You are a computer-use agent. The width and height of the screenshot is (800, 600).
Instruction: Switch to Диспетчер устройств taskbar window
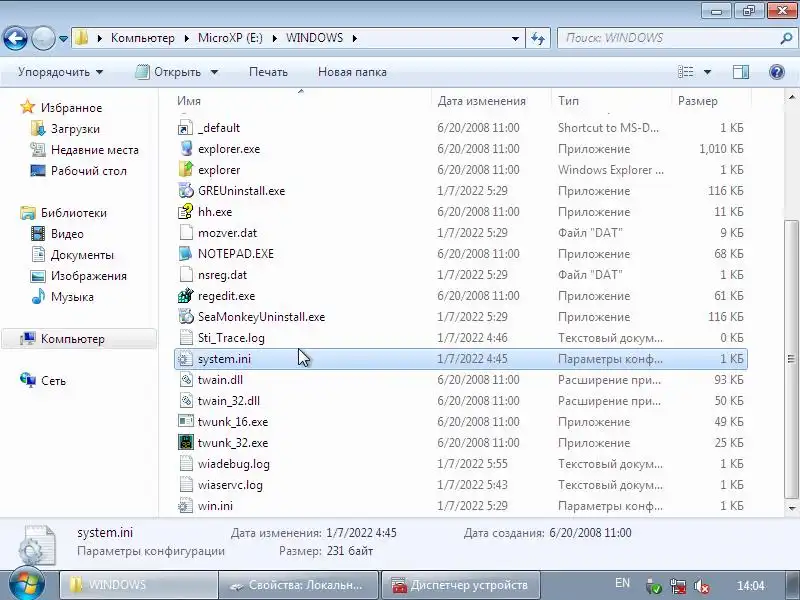point(461,585)
